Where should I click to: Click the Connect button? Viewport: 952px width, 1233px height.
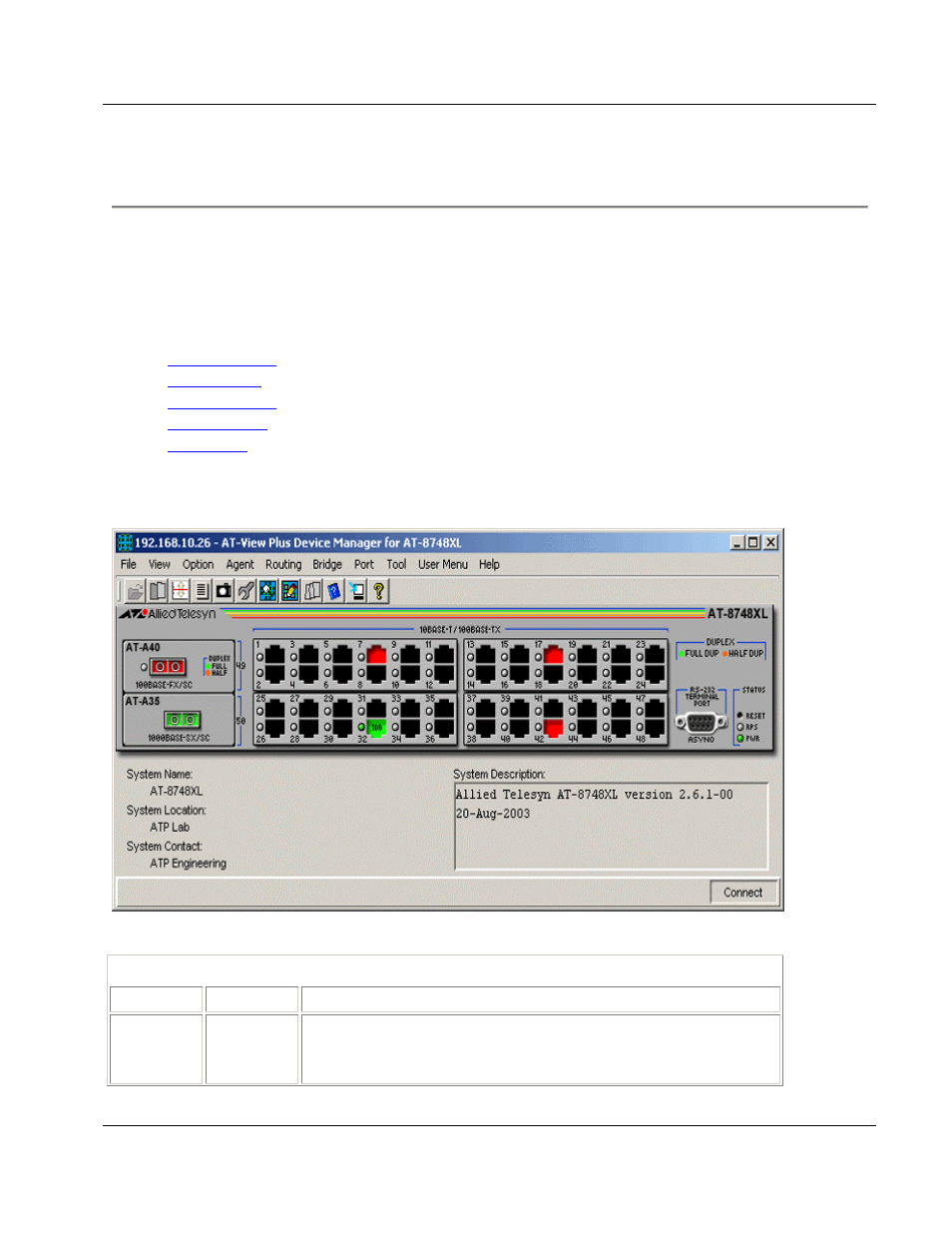tap(743, 893)
